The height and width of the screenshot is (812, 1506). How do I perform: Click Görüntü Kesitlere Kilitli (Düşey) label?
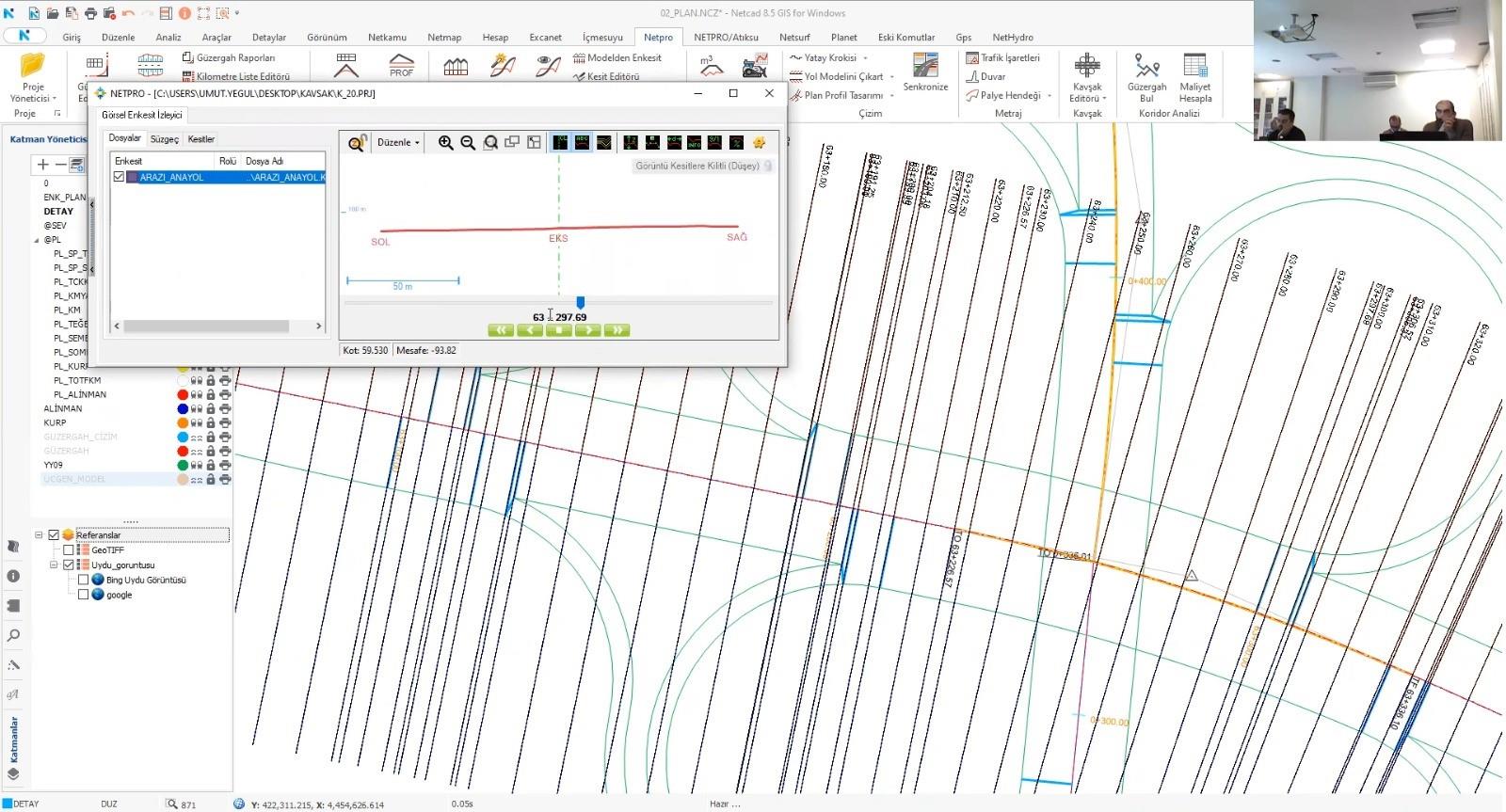coord(697,166)
